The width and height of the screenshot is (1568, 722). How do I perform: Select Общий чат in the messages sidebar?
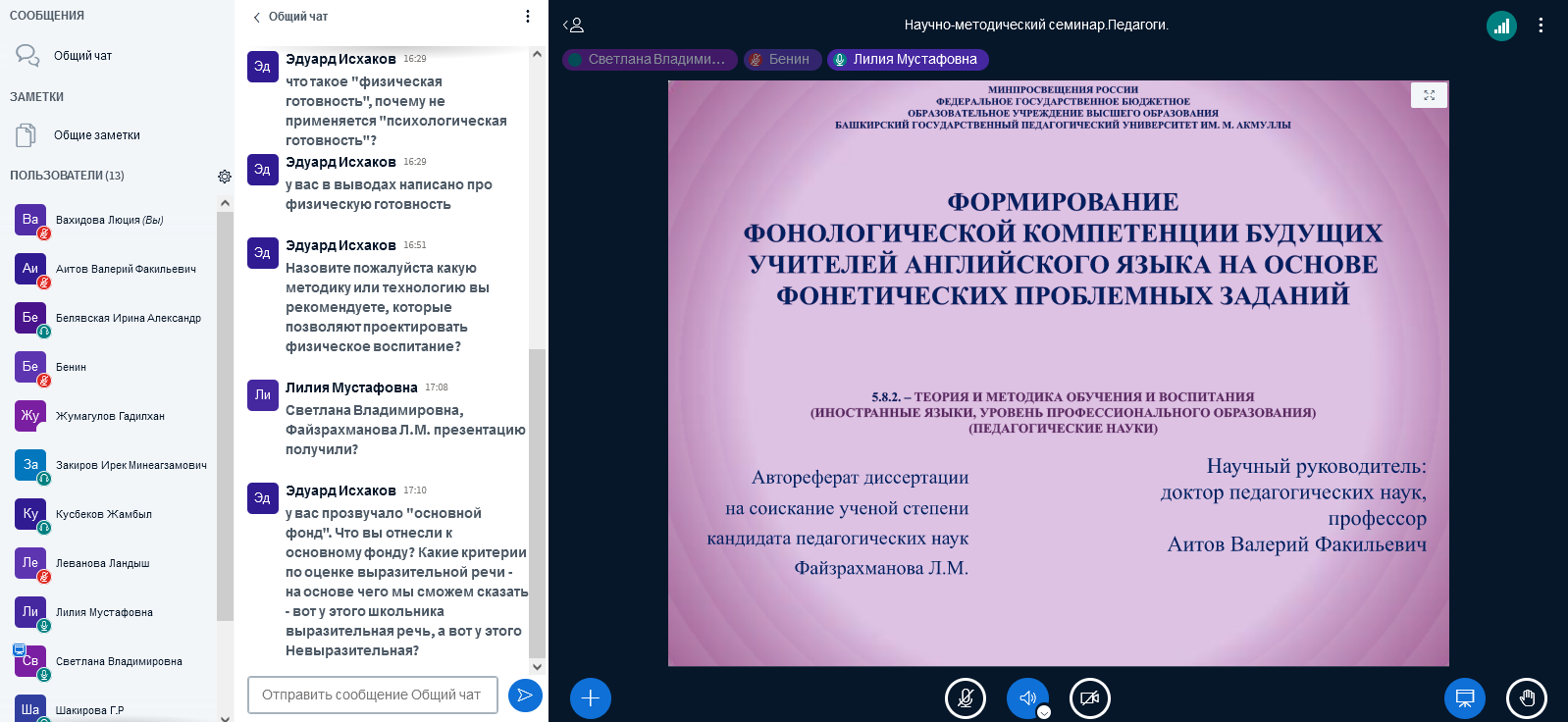(x=82, y=56)
